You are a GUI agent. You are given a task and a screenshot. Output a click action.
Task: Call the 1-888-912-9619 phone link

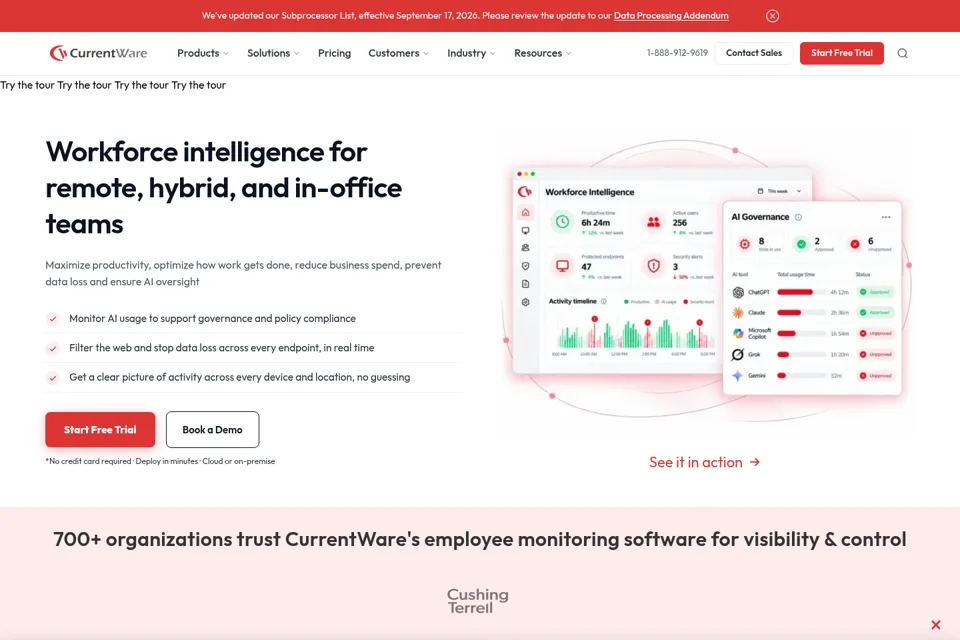tap(677, 53)
